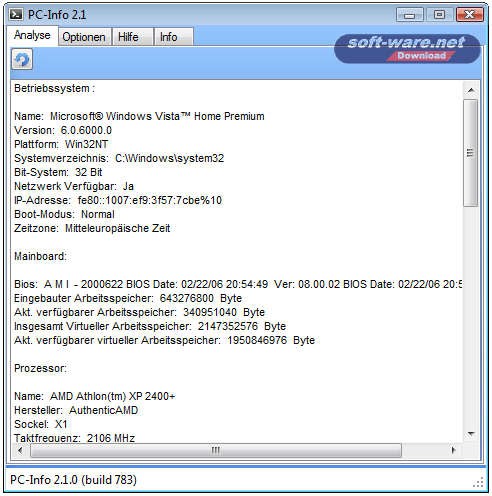Viewport: 492px width, 496px height.
Task: Click the 'Hersteller: AuthenticAMD' line
Action: [x=76, y=410]
